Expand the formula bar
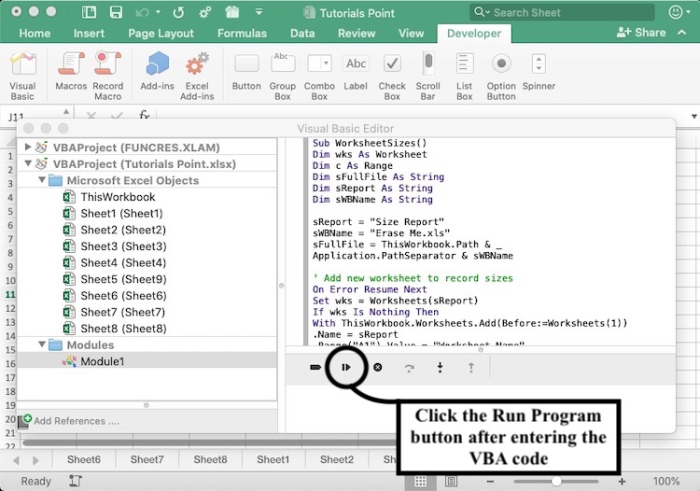Screen dimensions: 700x491 click(694, 117)
